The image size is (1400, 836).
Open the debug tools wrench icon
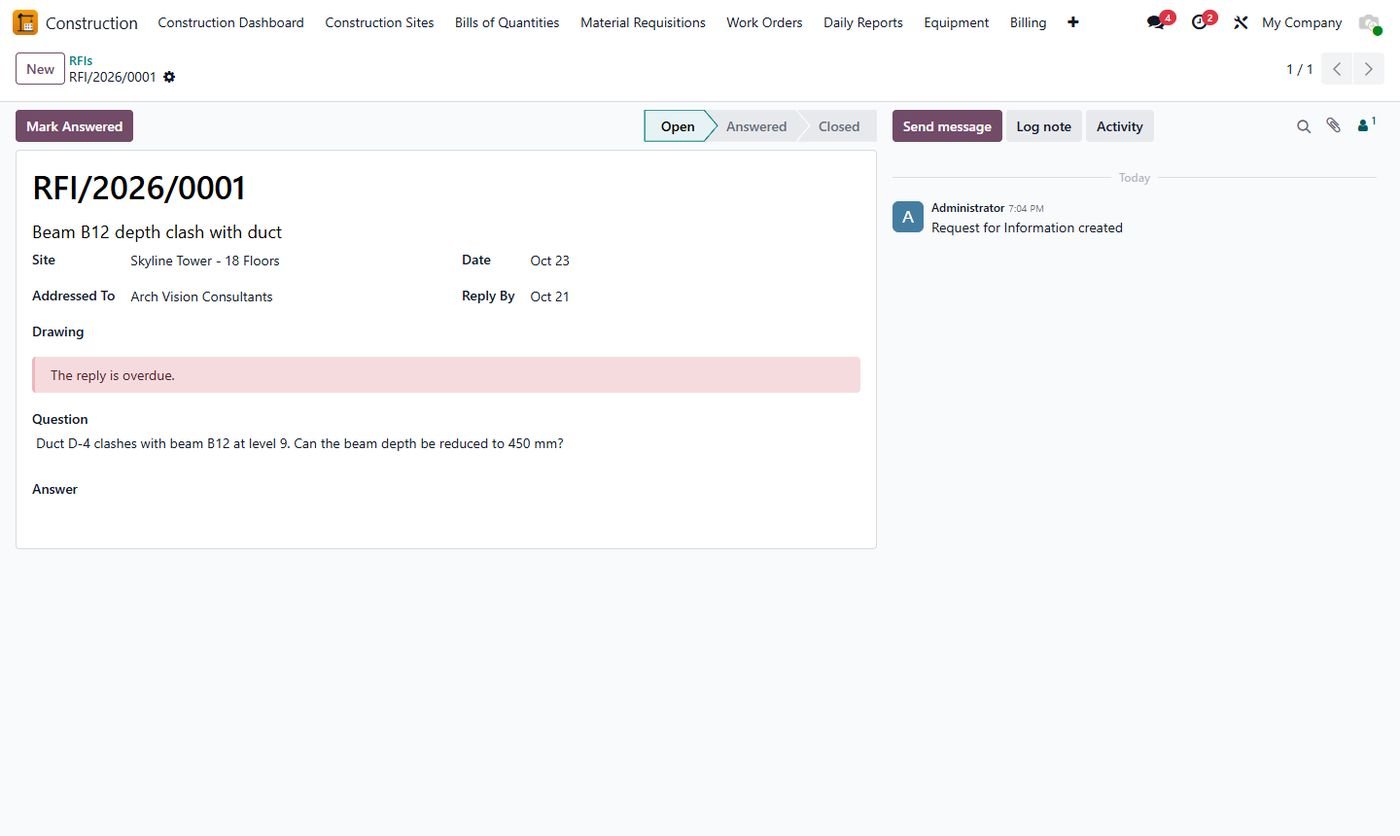pyautogui.click(x=1241, y=22)
